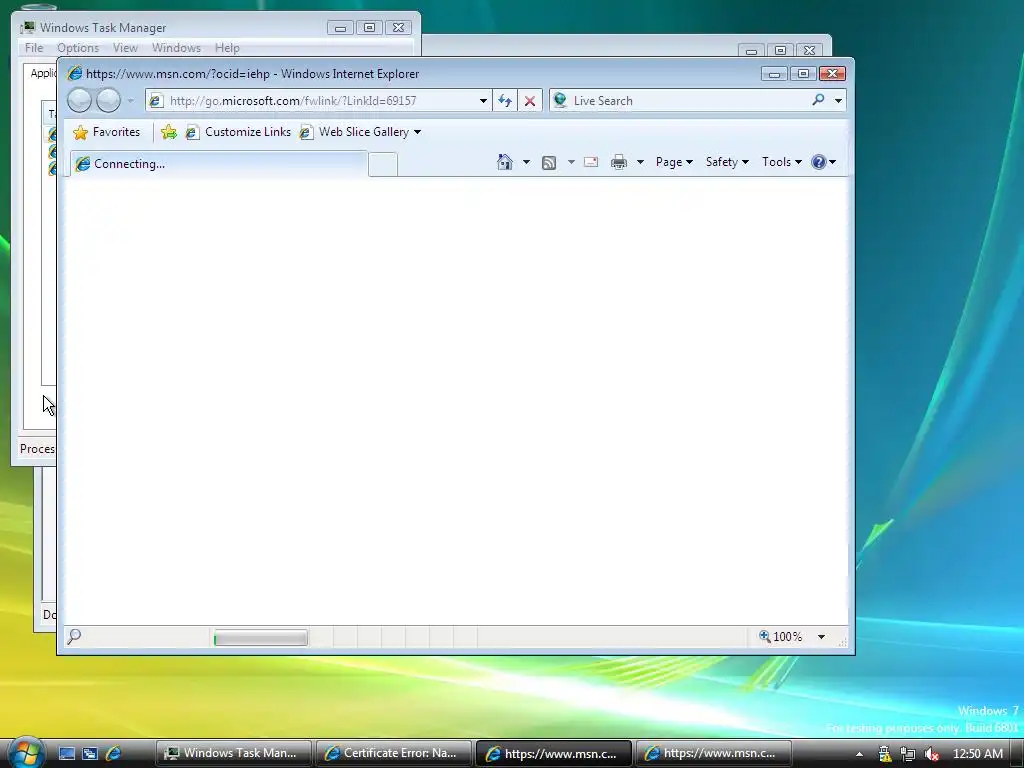The height and width of the screenshot is (768, 1024).
Task: Click the Forward navigation button
Action: [108, 101]
